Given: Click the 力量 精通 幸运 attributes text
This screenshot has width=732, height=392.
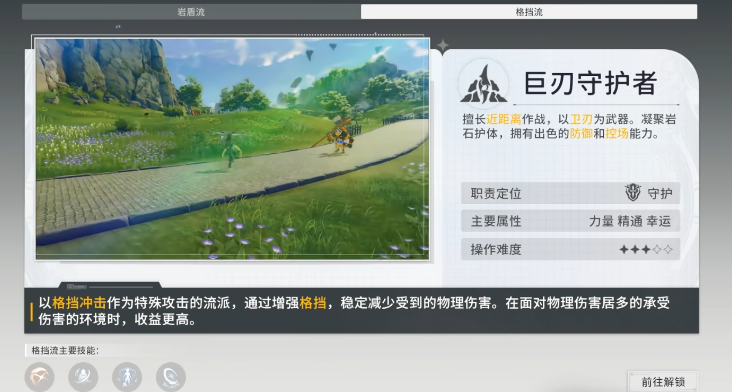Looking at the screenshot, I should tap(630, 221).
